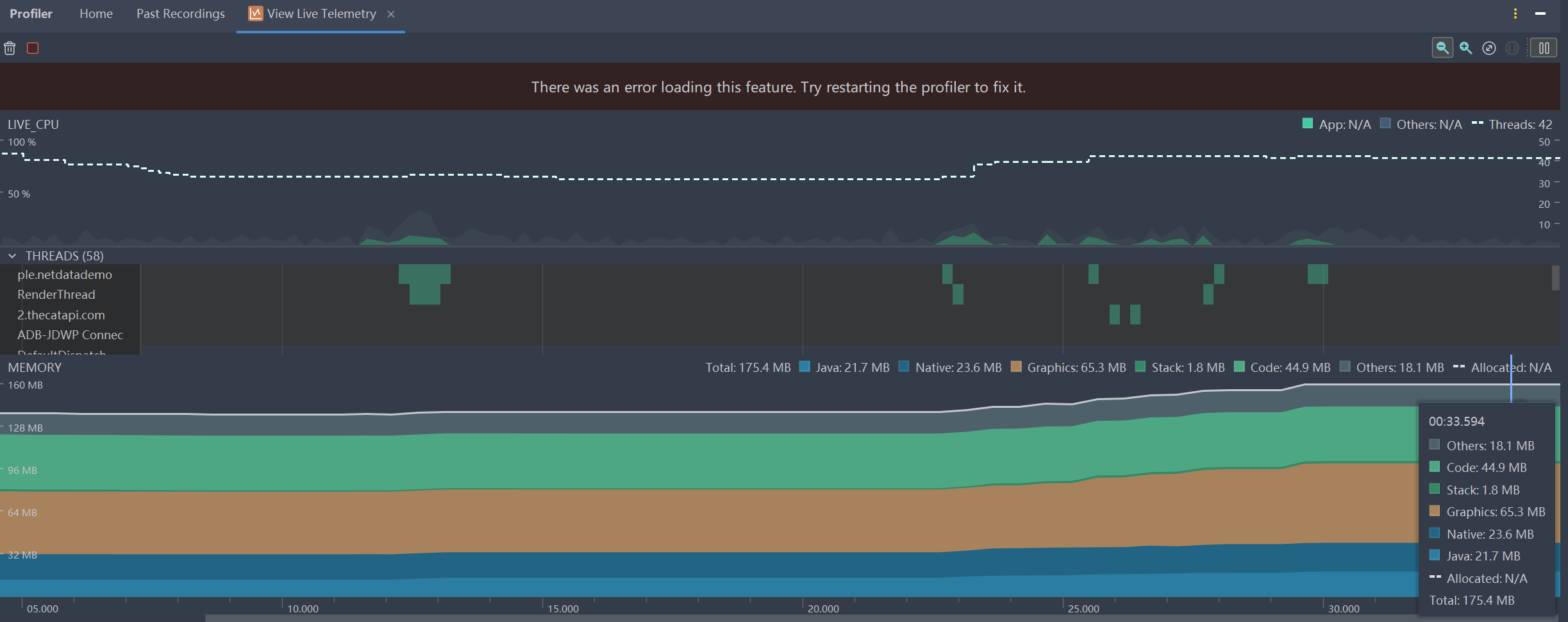The image size is (1568, 622).
Task: Open the Home tab of the Profiler
Action: coord(96,13)
